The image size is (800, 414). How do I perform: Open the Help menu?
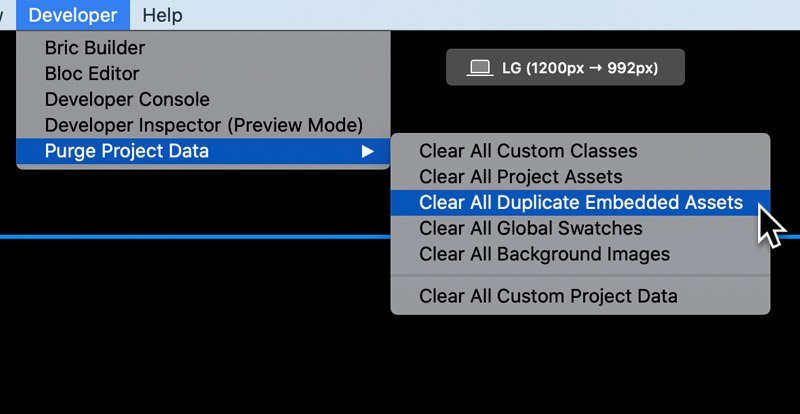coord(162,15)
